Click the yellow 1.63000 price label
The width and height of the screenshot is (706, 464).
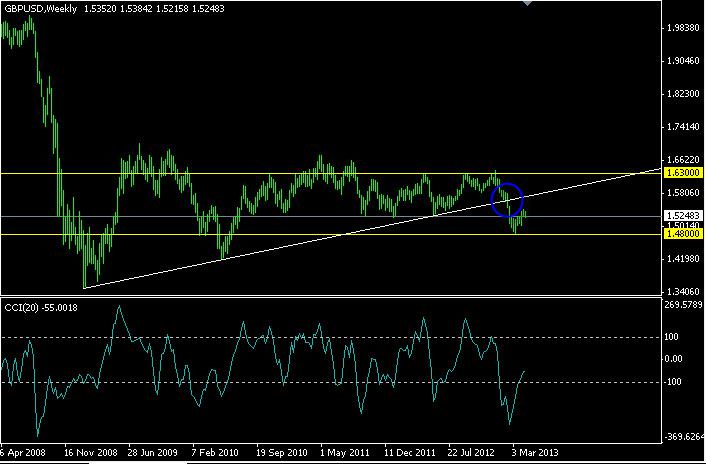683,173
